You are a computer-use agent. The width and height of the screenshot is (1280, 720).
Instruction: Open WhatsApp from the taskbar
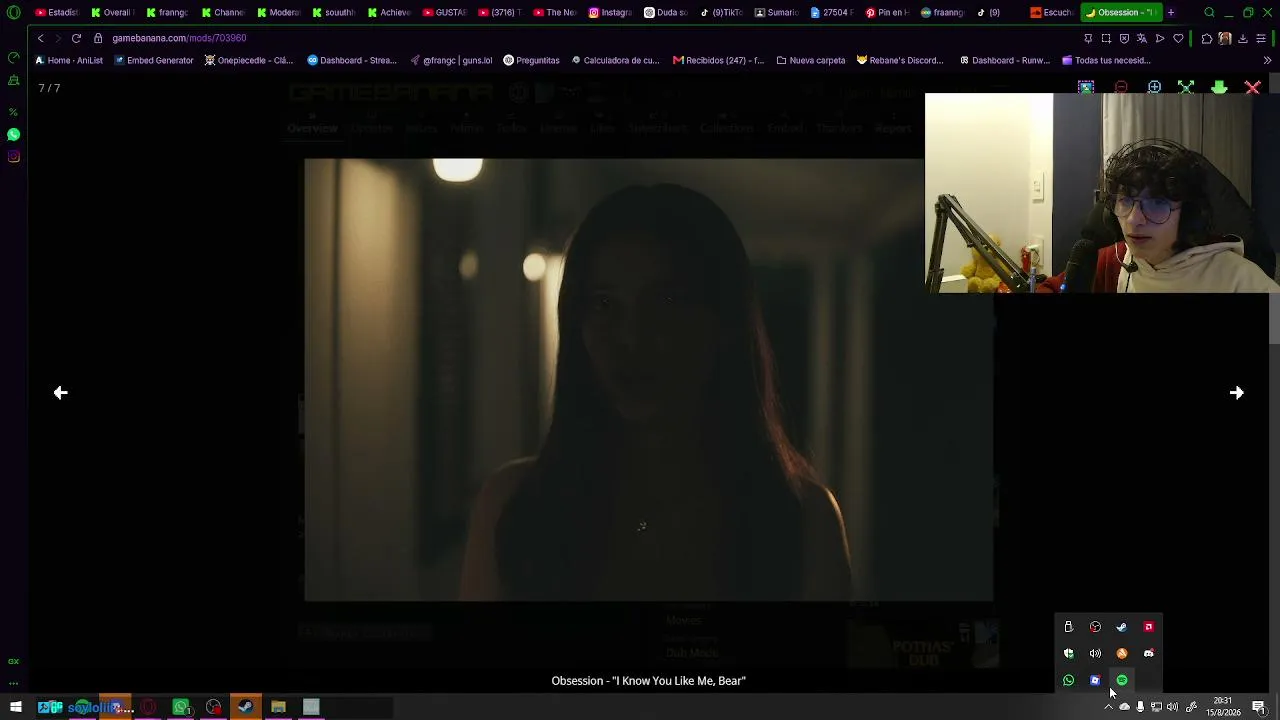point(181,707)
